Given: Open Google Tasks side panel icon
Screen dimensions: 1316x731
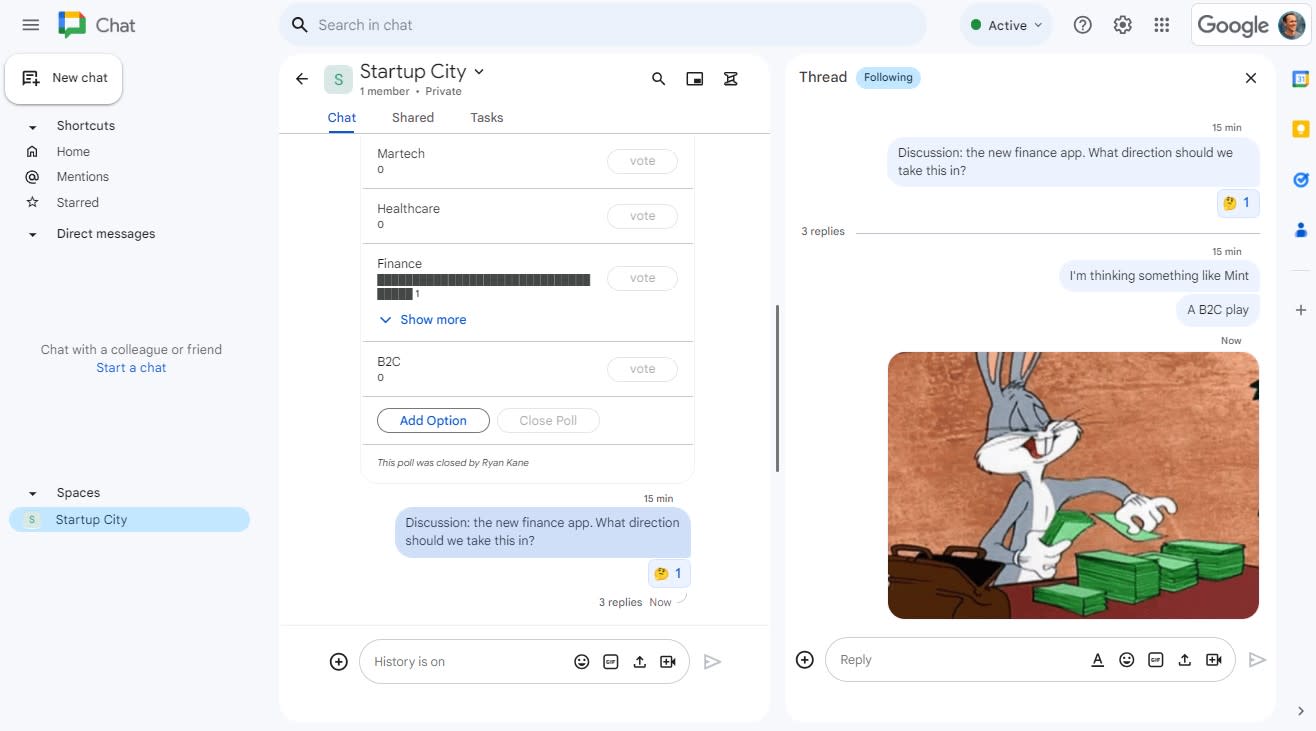Looking at the screenshot, I should [1300, 179].
